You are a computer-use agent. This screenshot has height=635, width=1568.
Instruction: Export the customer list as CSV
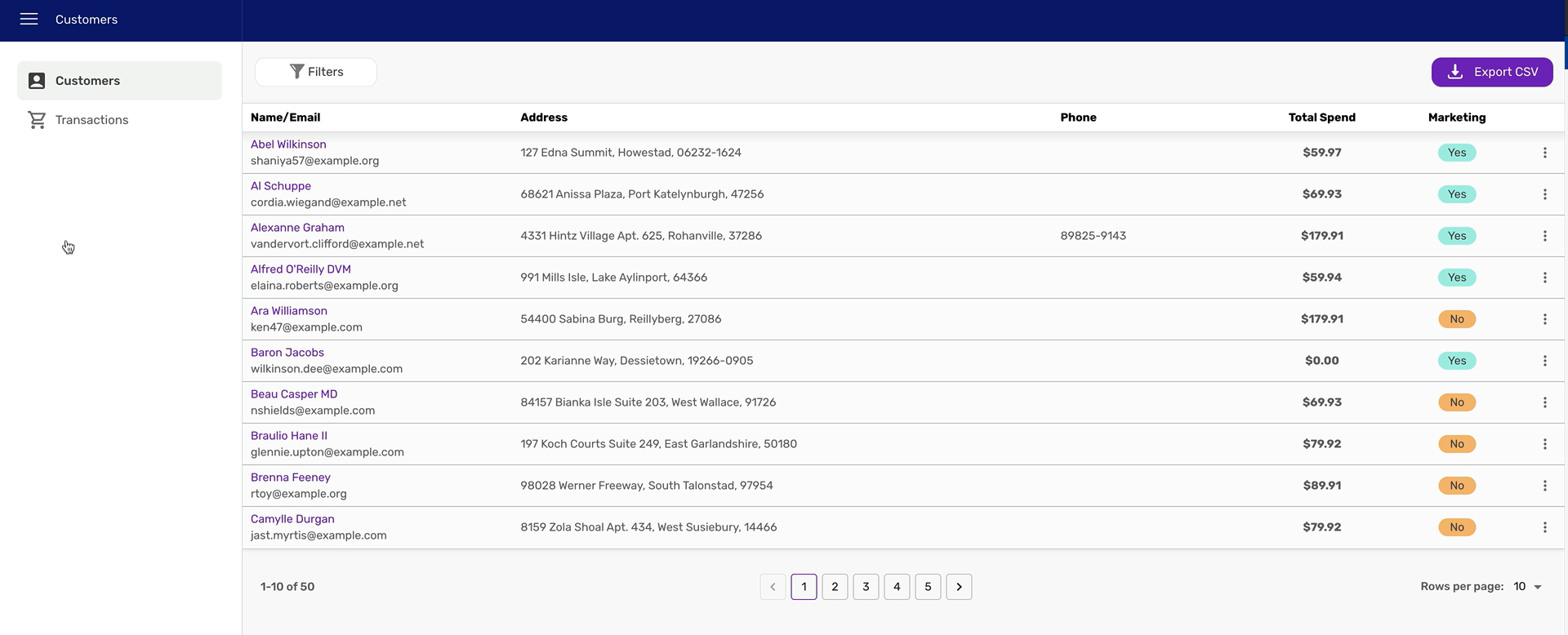point(1492,72)
